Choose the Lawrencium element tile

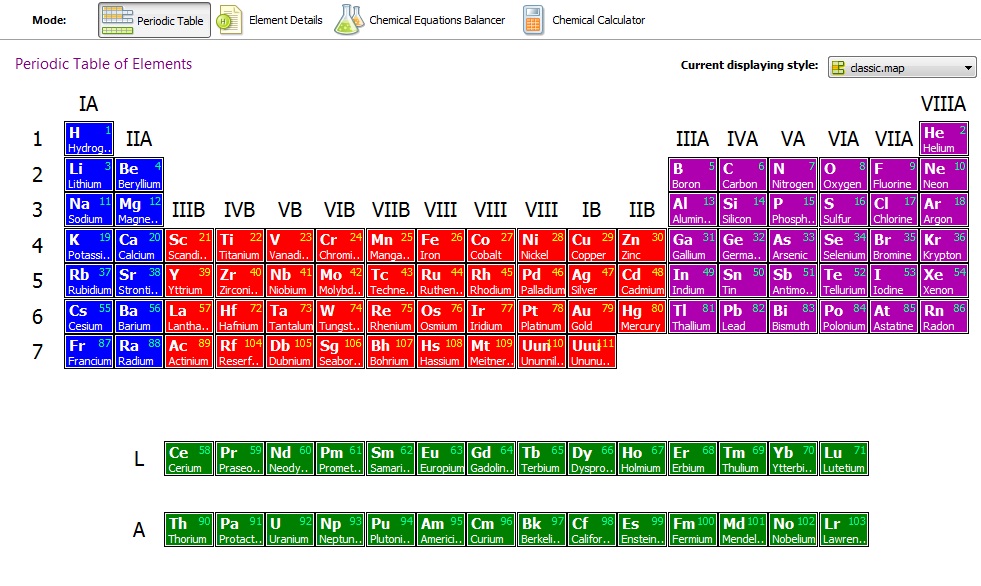[x=844, y=530]
